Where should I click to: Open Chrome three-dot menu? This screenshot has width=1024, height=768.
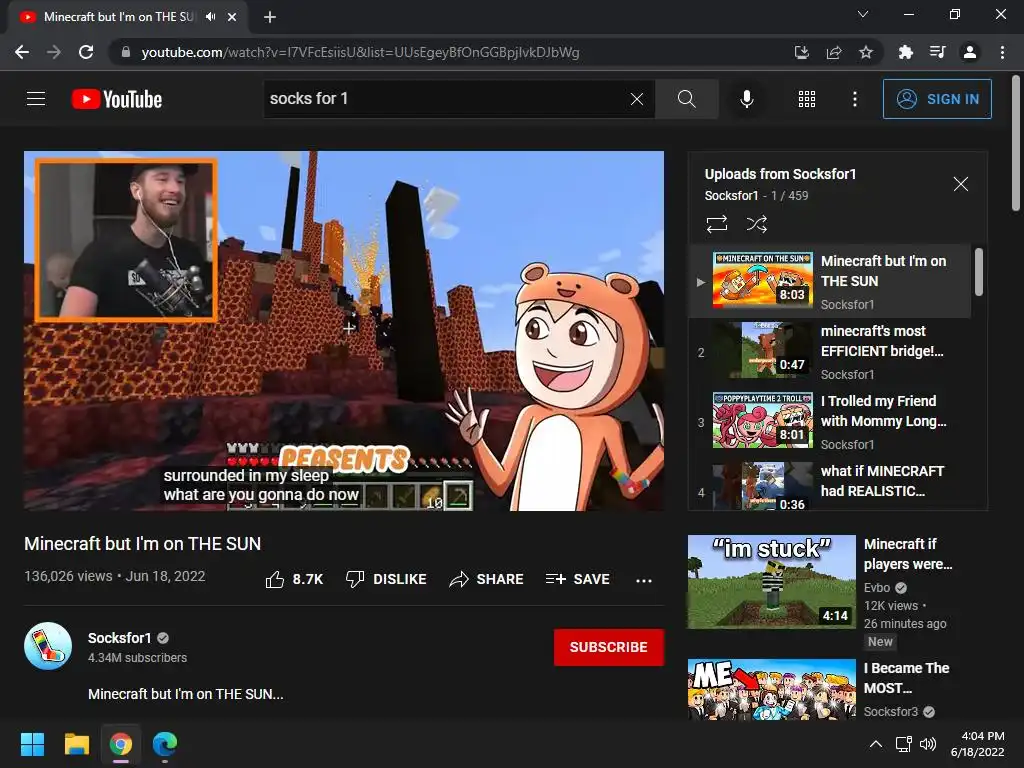[x=1002, y=52]
